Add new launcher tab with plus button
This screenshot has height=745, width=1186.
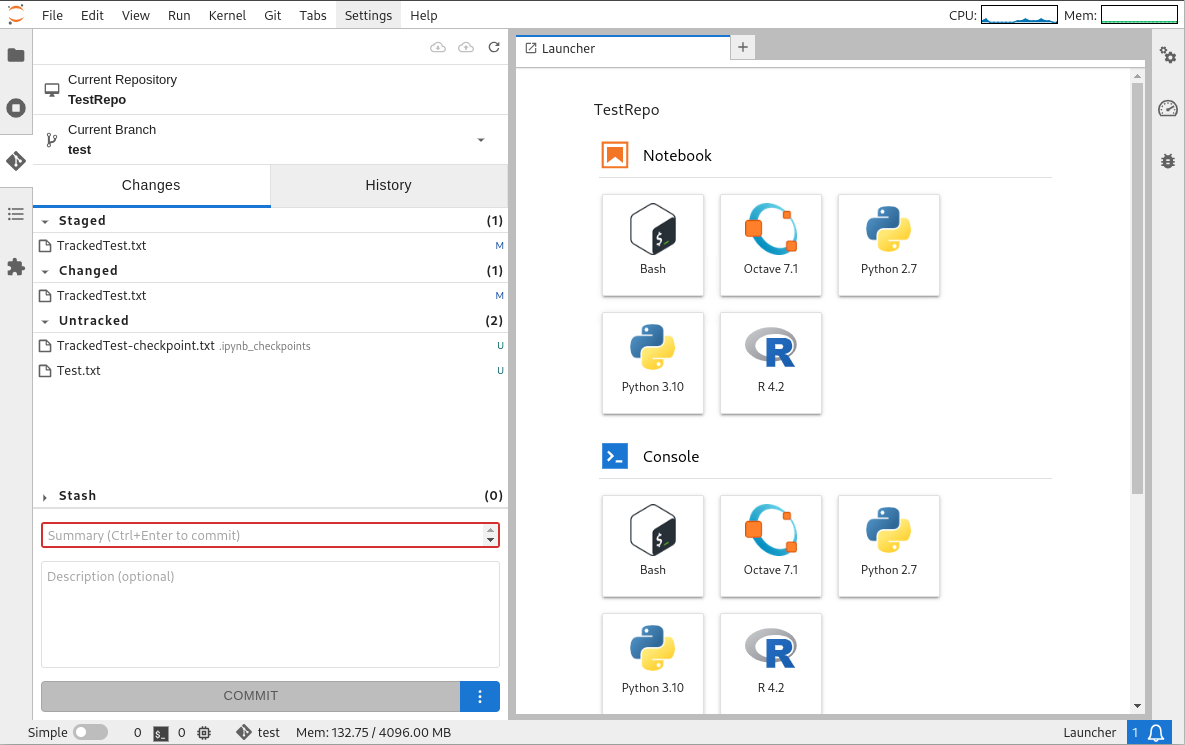[743, 48]
